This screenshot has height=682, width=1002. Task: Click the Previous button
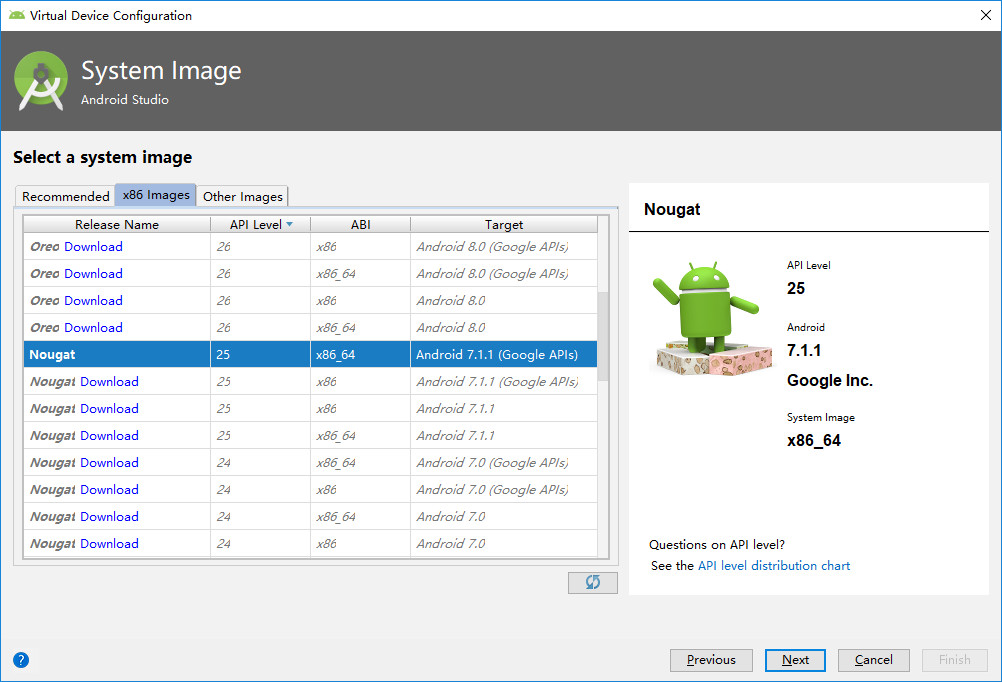(711, 660)
